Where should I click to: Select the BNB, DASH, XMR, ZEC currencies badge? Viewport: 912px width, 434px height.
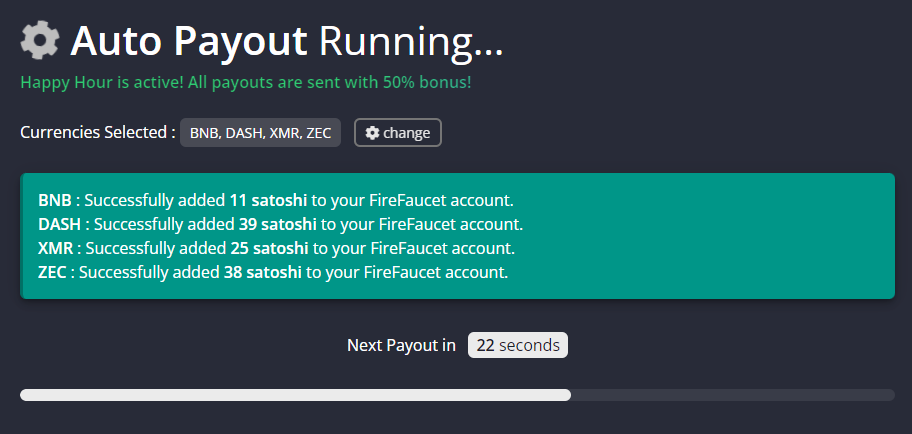point(260,133)
